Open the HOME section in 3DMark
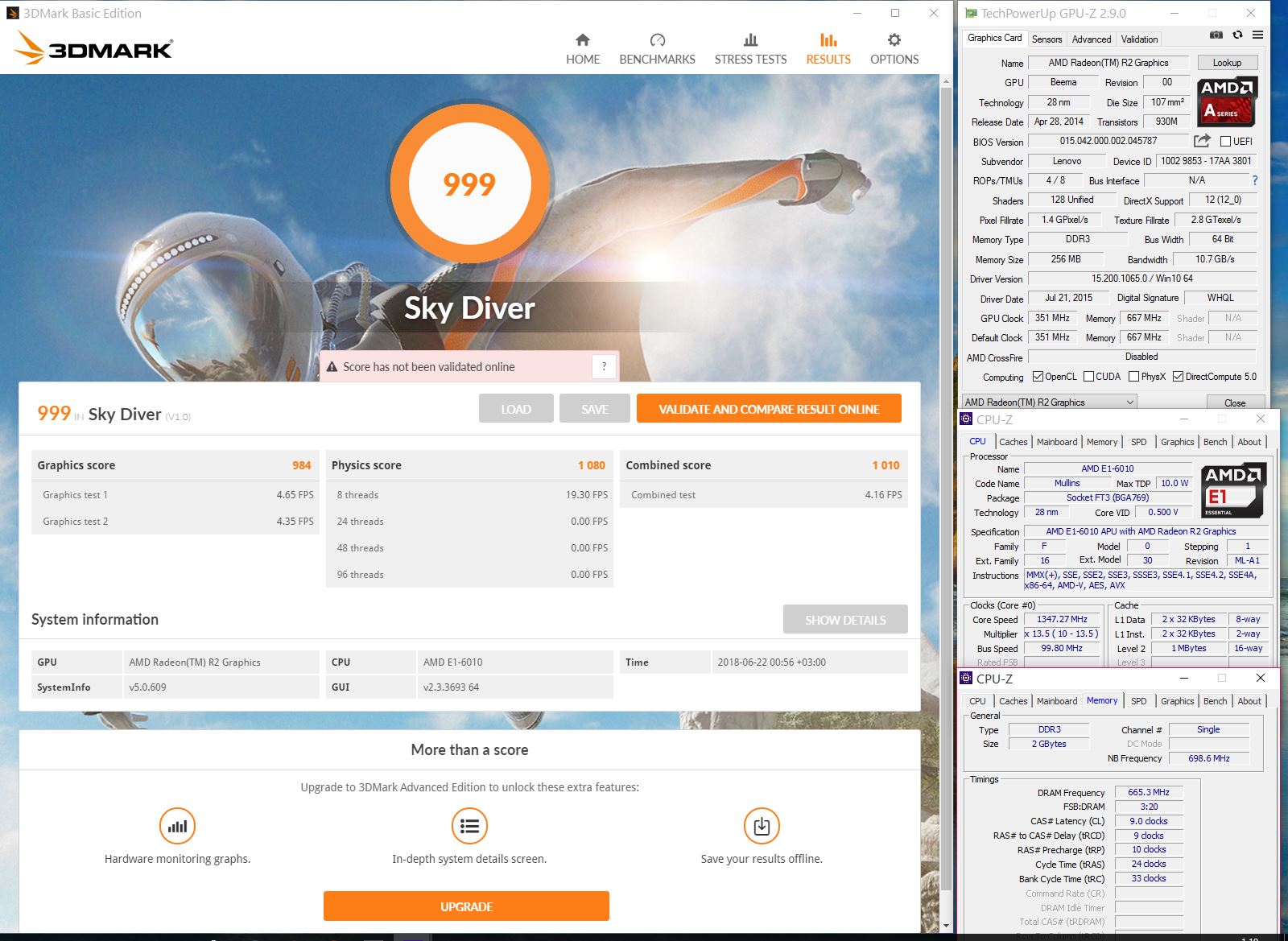Viewport: 1288px width, 941px height. tap(583, 49)
